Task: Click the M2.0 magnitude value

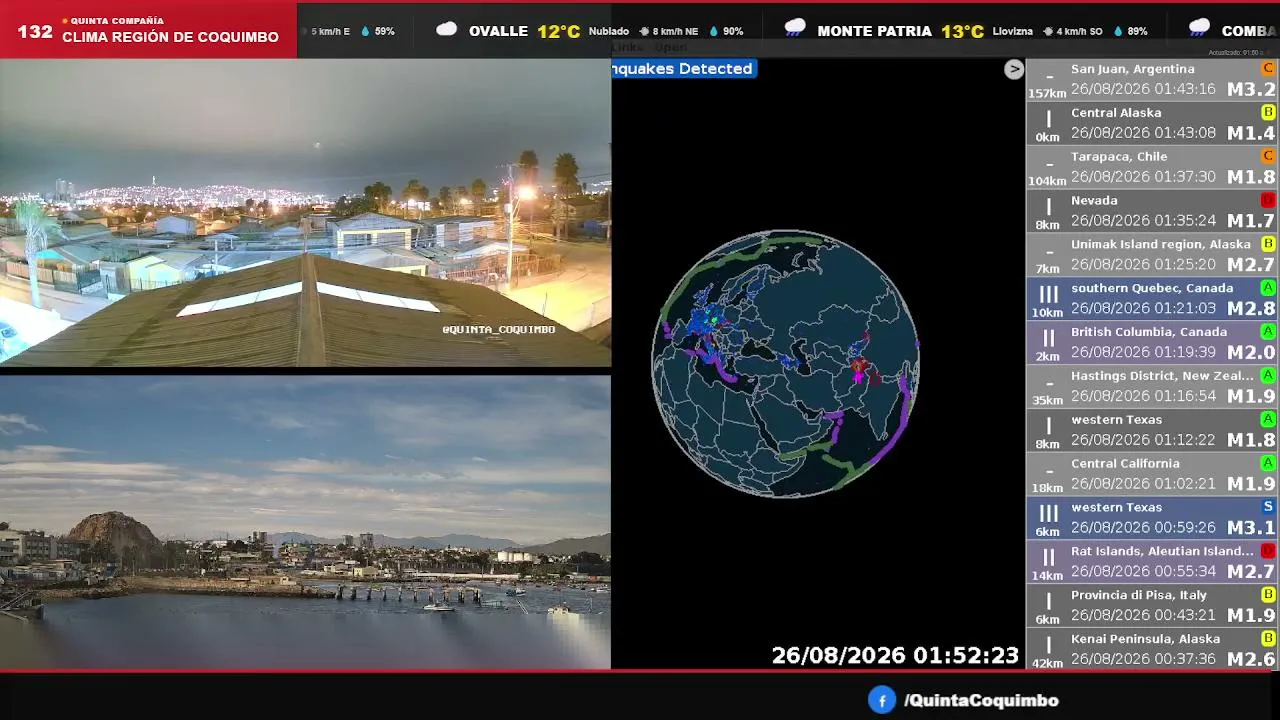Action: point(1251,353)
